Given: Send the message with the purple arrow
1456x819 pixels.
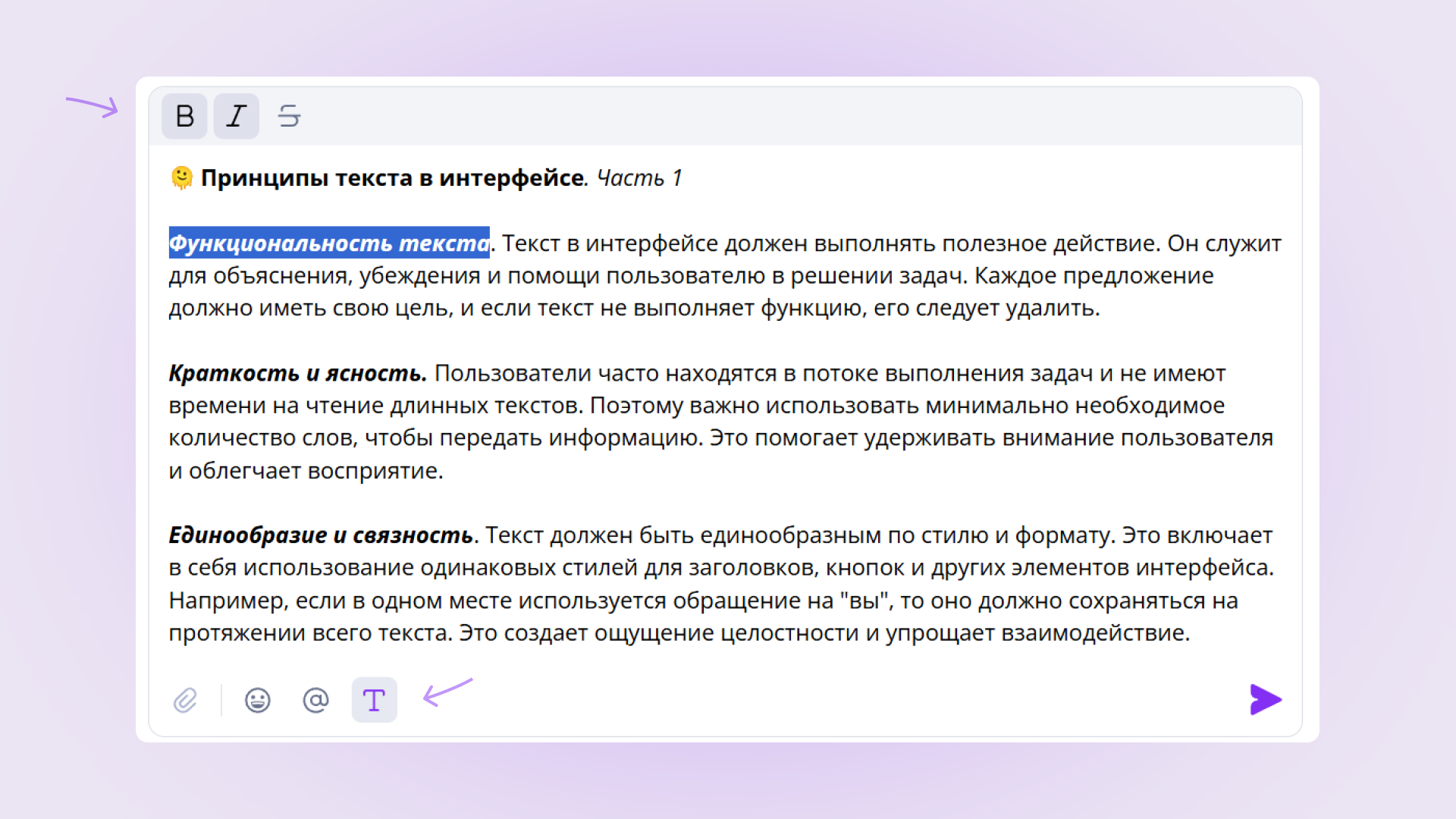Looking at the screenshot, I should (1265, 700).
